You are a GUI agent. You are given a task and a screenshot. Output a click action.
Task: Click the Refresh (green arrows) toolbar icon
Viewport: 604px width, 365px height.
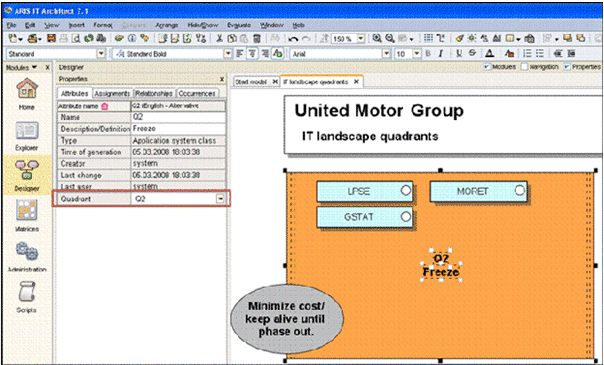(x=89, y=39)
